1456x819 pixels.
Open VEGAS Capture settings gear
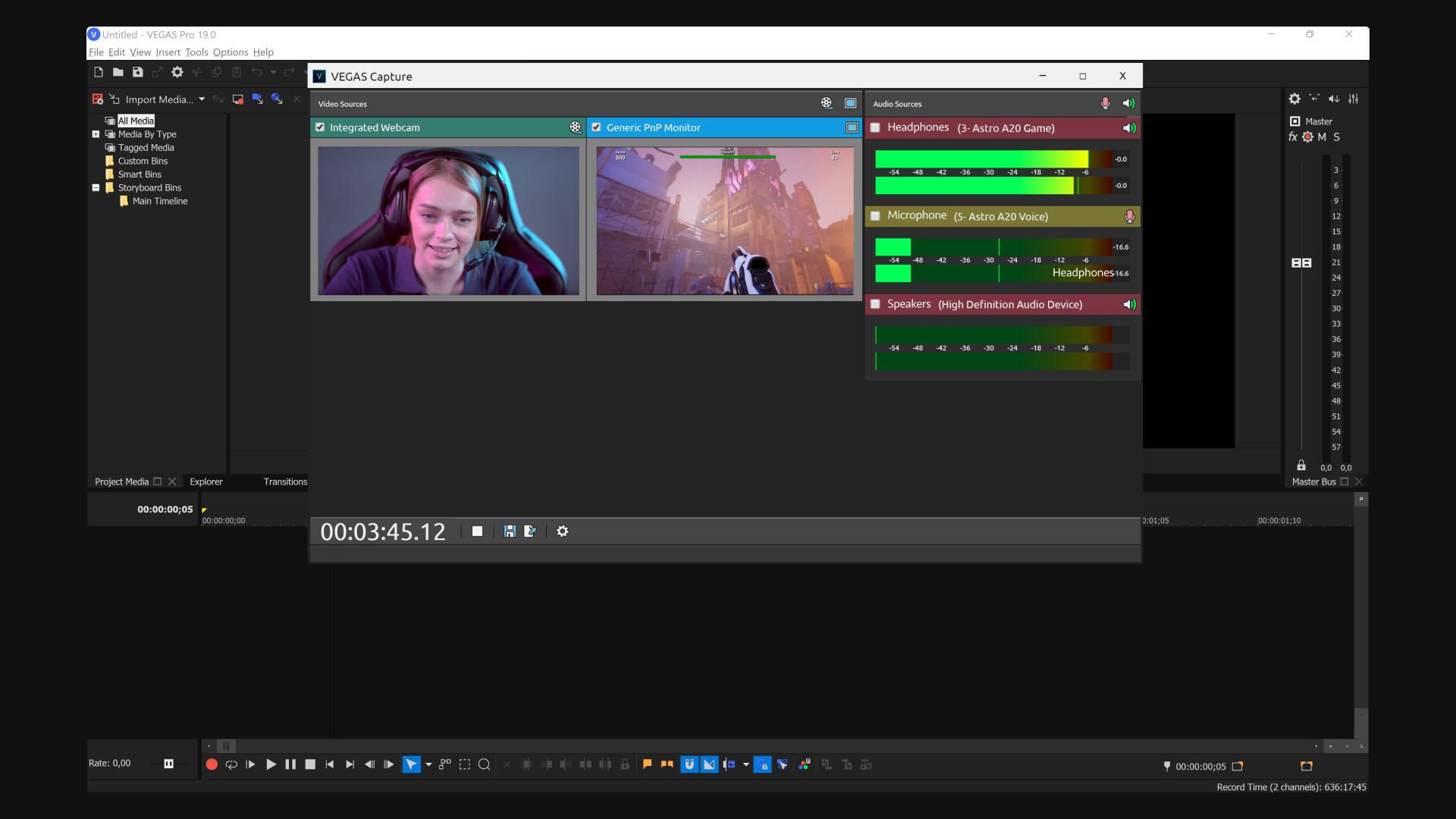click(x=562, y=532)
